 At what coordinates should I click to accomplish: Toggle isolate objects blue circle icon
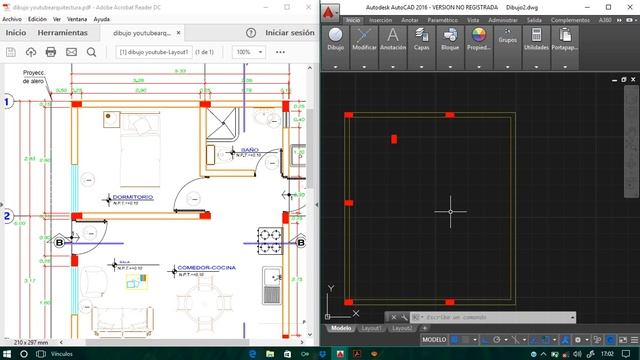(610, 340)
